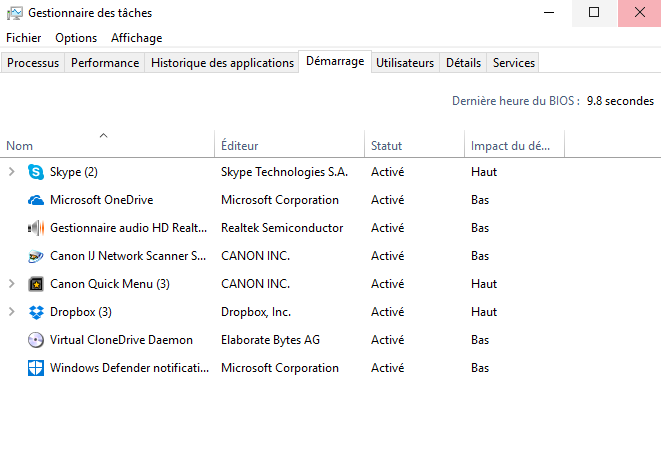Expand the Canon Quick Menu (3) group
The width and height of the screenshot is (661, 450).
pos(12,284)
